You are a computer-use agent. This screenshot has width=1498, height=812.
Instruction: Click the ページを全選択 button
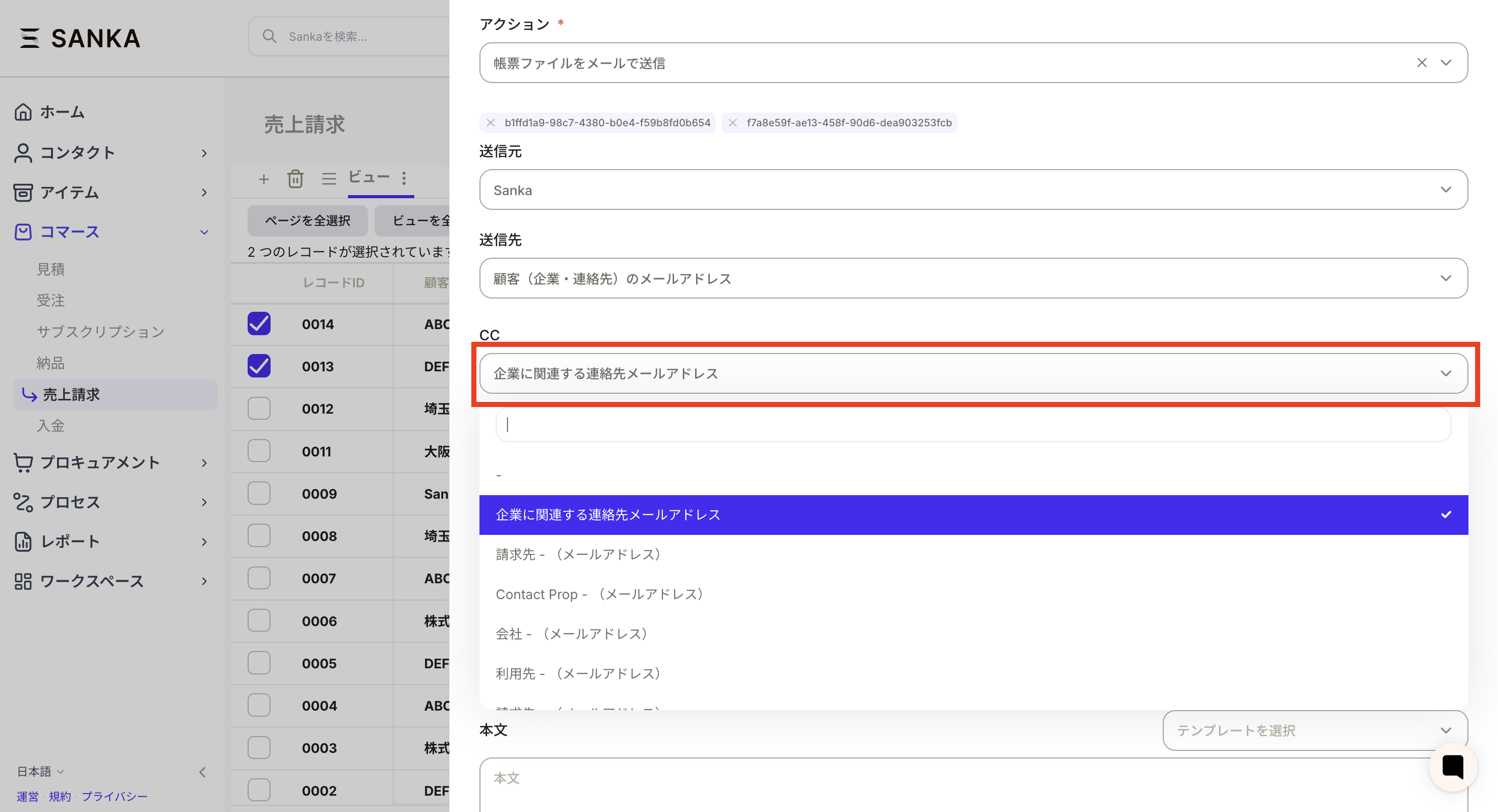[307, 221]
